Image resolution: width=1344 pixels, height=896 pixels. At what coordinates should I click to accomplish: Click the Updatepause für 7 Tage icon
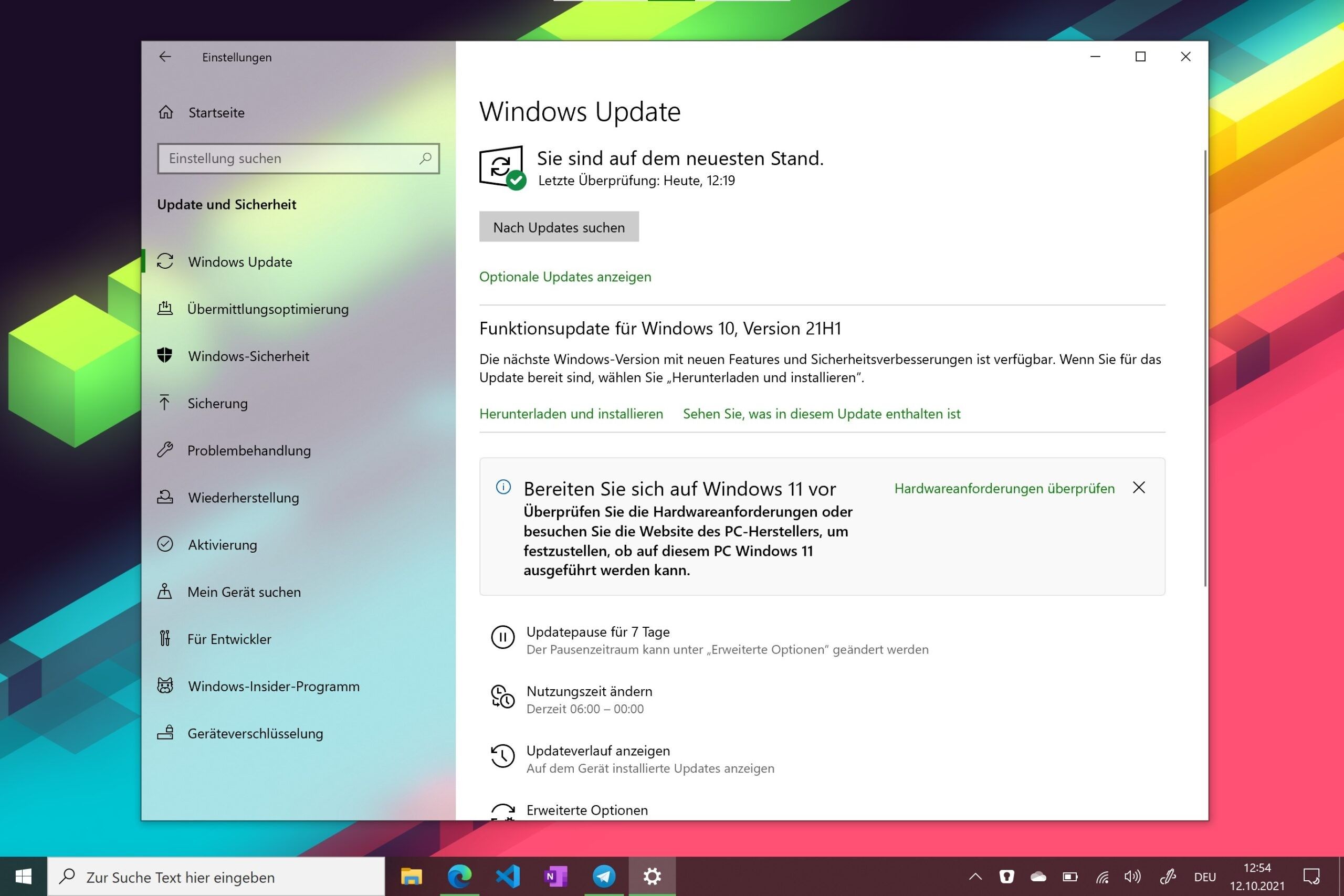click(x=502, y=637)
